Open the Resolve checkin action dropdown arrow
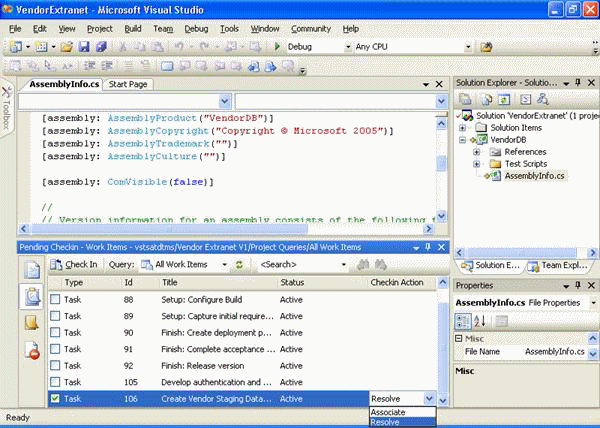 click(x=429, y=399)
